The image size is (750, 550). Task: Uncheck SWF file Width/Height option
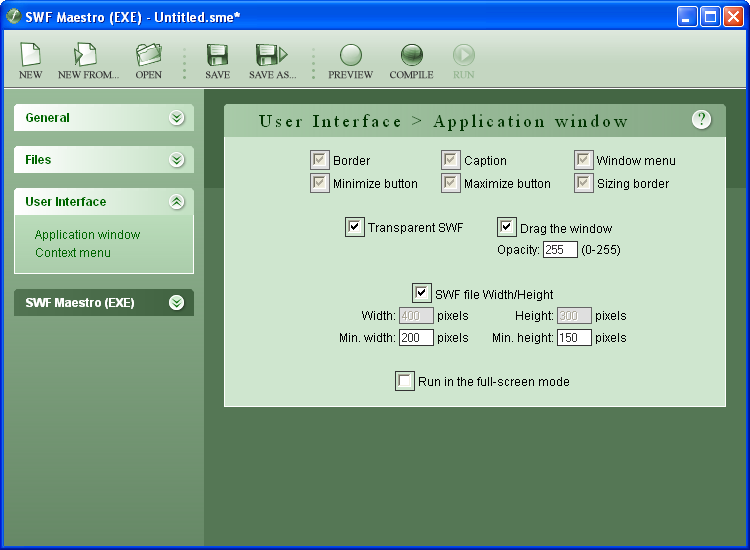pos(421,293)
